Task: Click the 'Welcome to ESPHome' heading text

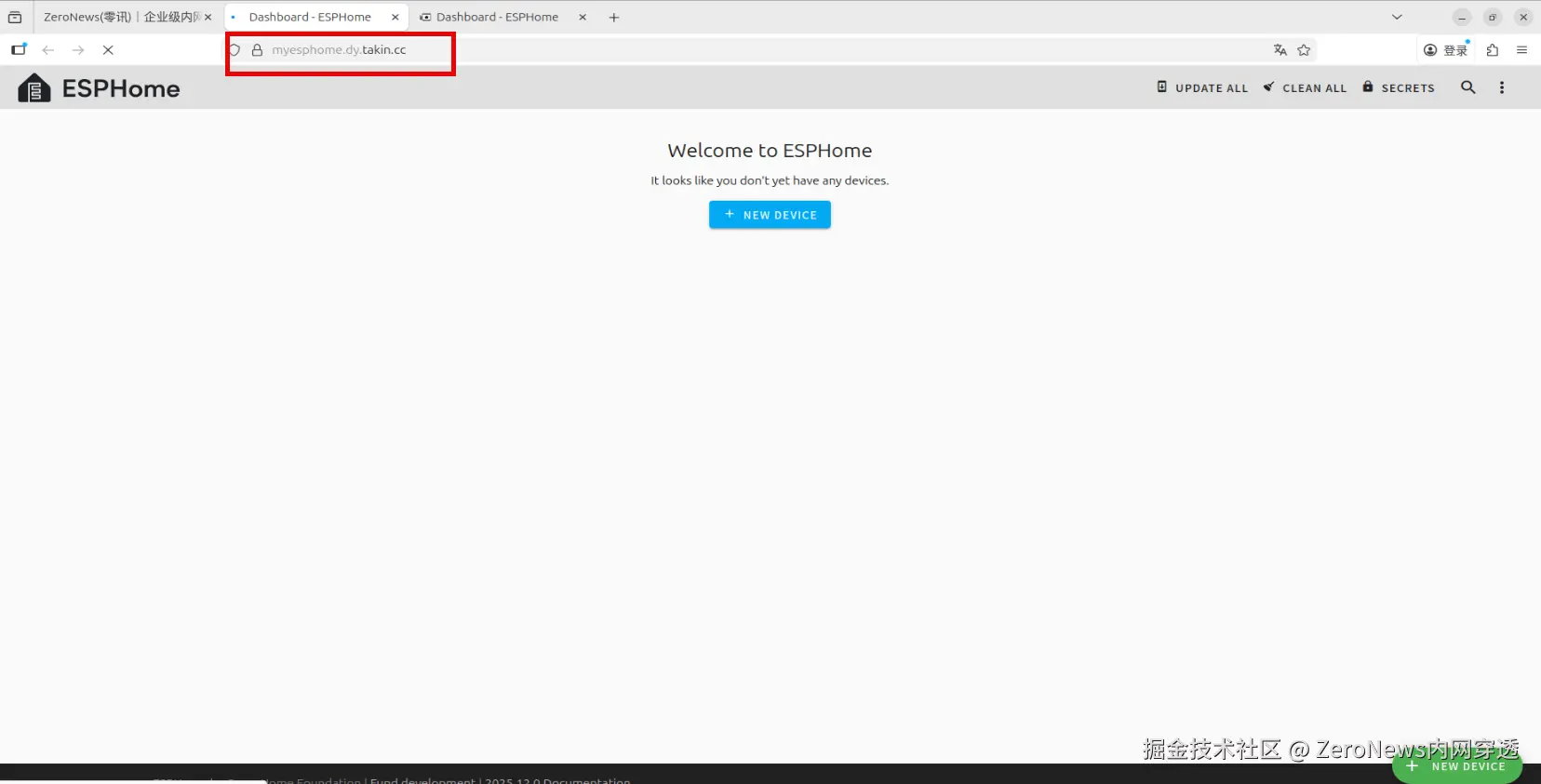Action: (x=770, y=151)
